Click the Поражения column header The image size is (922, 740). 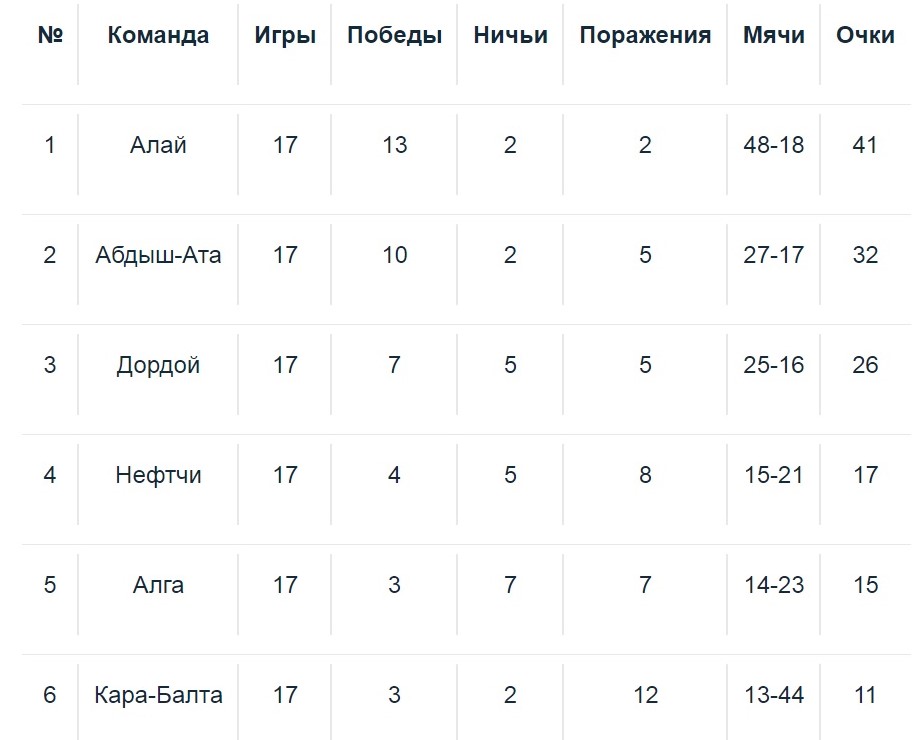point(645,35)
